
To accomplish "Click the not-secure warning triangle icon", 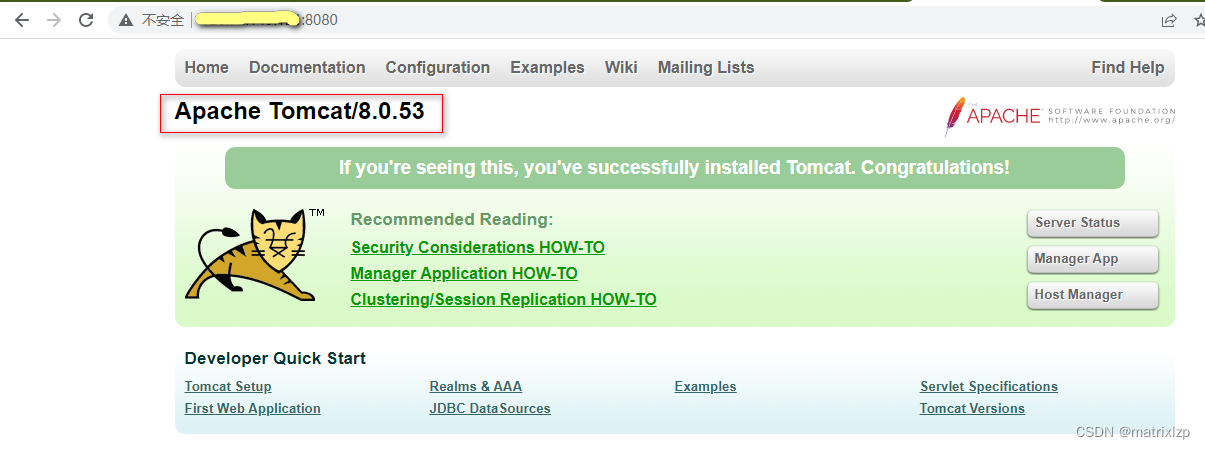I will [126, 20].
